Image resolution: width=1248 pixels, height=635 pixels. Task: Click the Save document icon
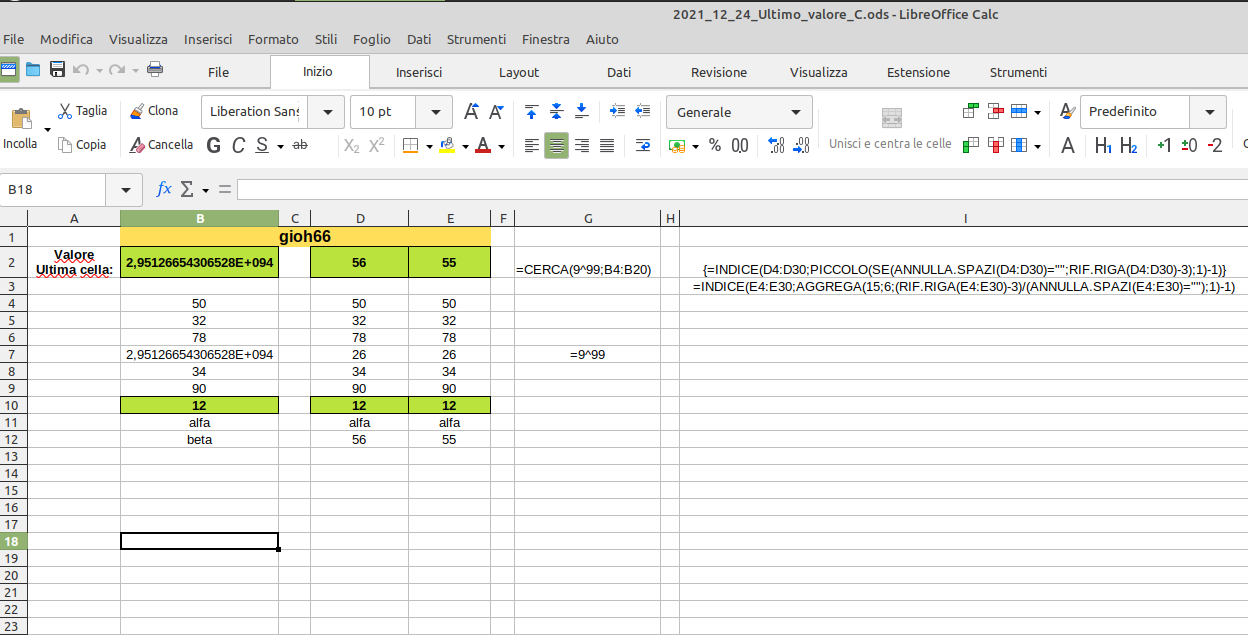coord(57,70)
